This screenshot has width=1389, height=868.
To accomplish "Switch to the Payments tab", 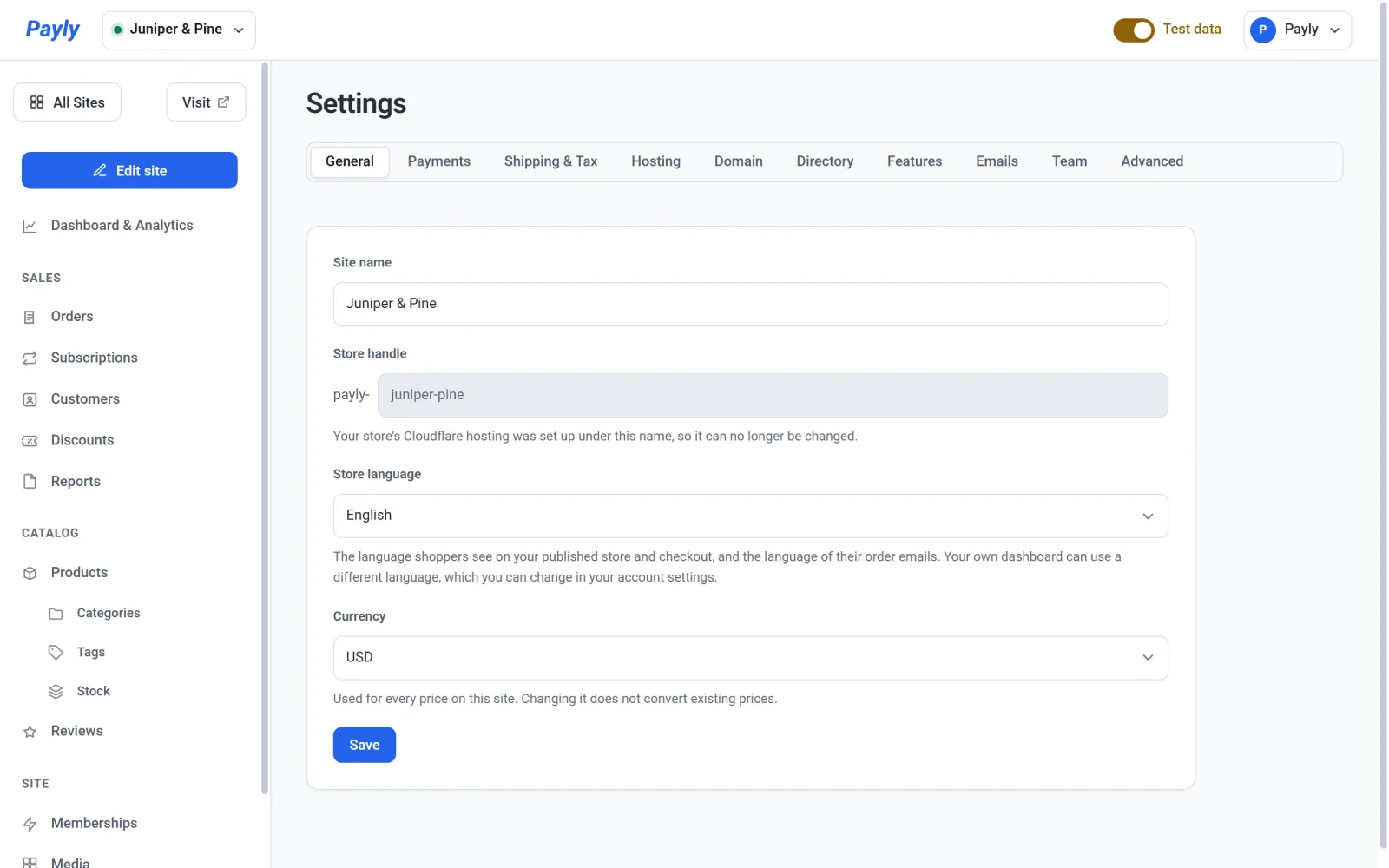I will (438, 161).
